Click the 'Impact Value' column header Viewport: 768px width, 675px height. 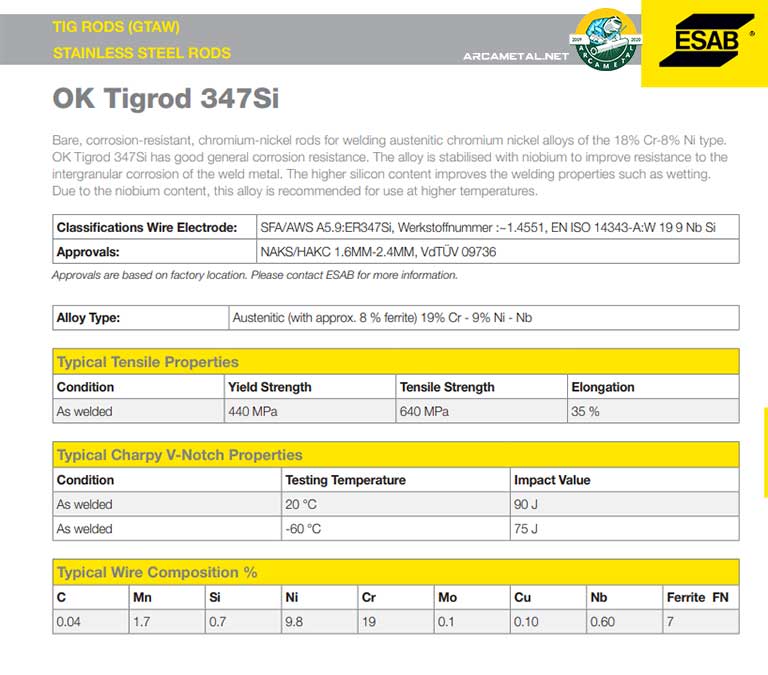pos(552,480)
